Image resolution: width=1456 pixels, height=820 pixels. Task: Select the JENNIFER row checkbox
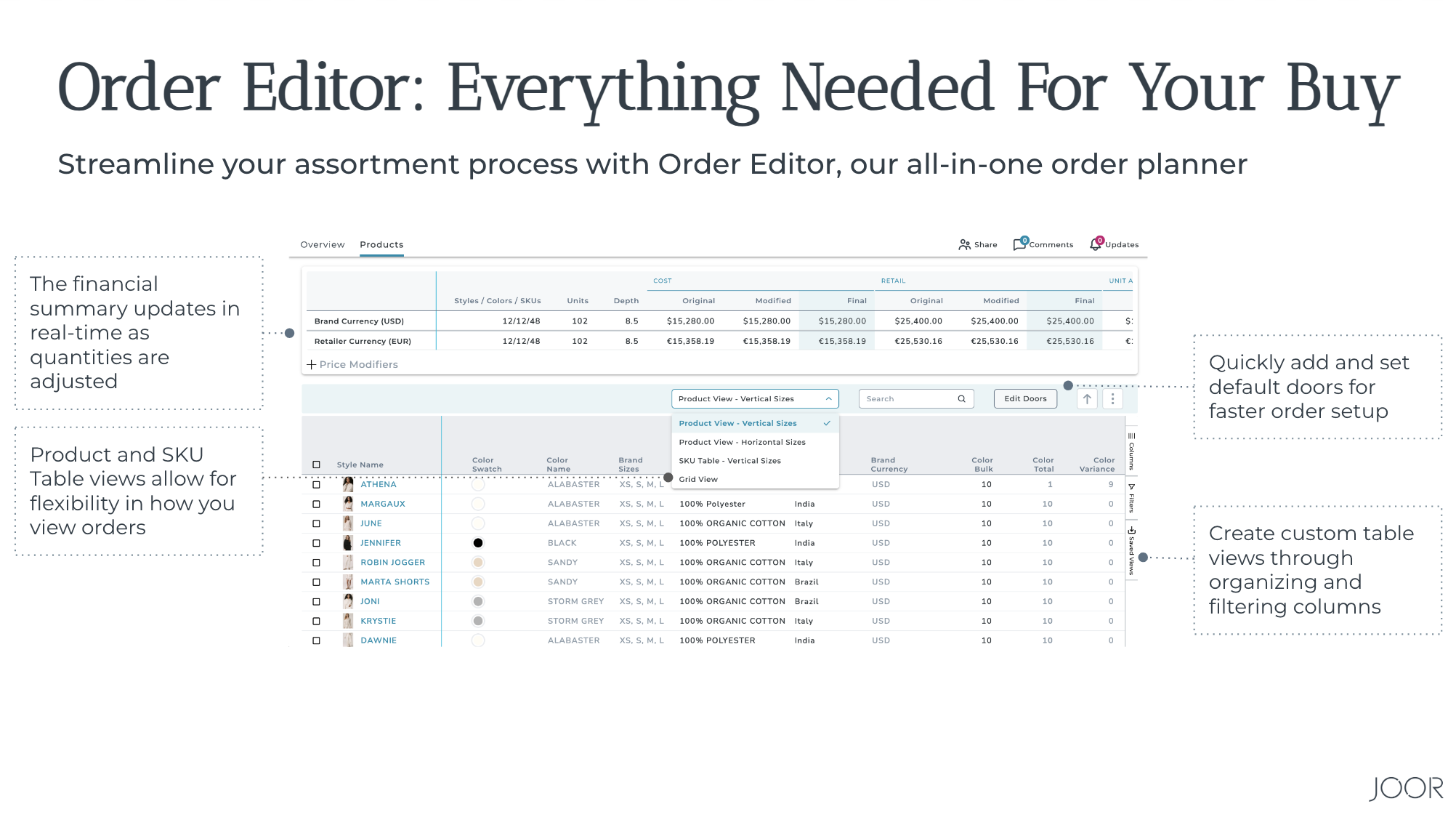tap(316, 544)
